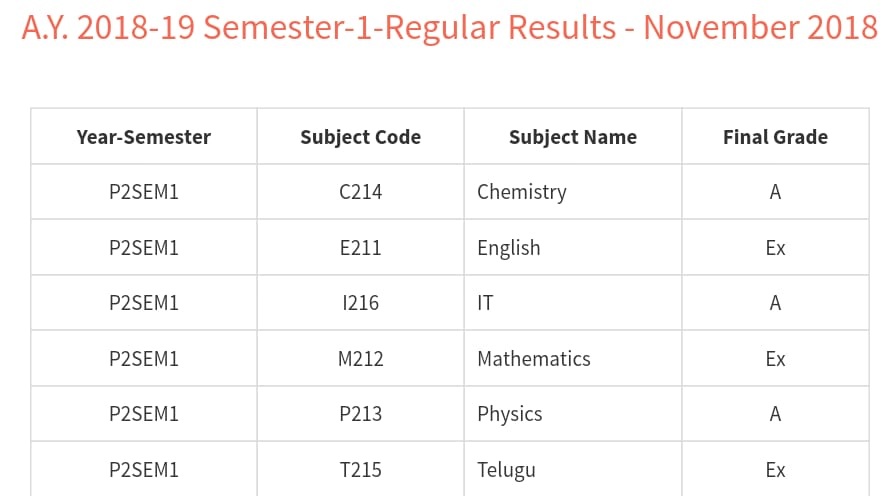
Task: Click subject code M212
Action: click(360, 359)
